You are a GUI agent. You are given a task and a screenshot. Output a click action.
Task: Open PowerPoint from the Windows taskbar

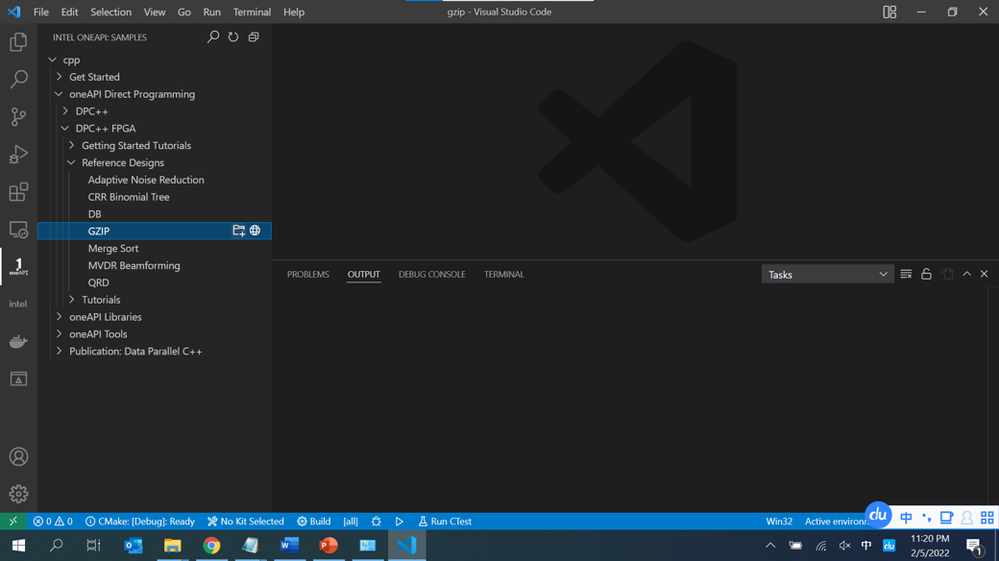[x=328, y=545]
